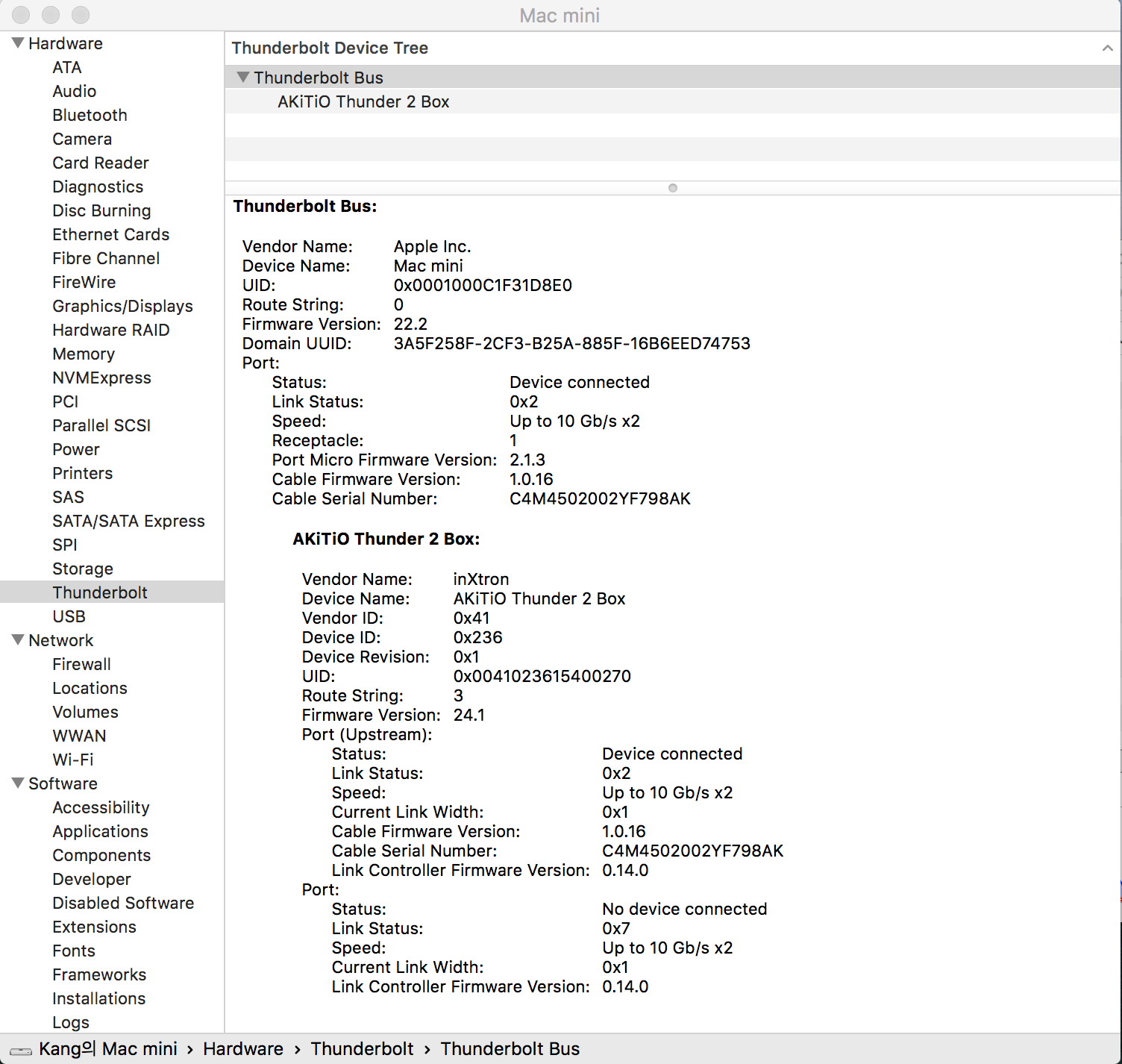Open Hardware RAID in the sidebar

point(111,330)
